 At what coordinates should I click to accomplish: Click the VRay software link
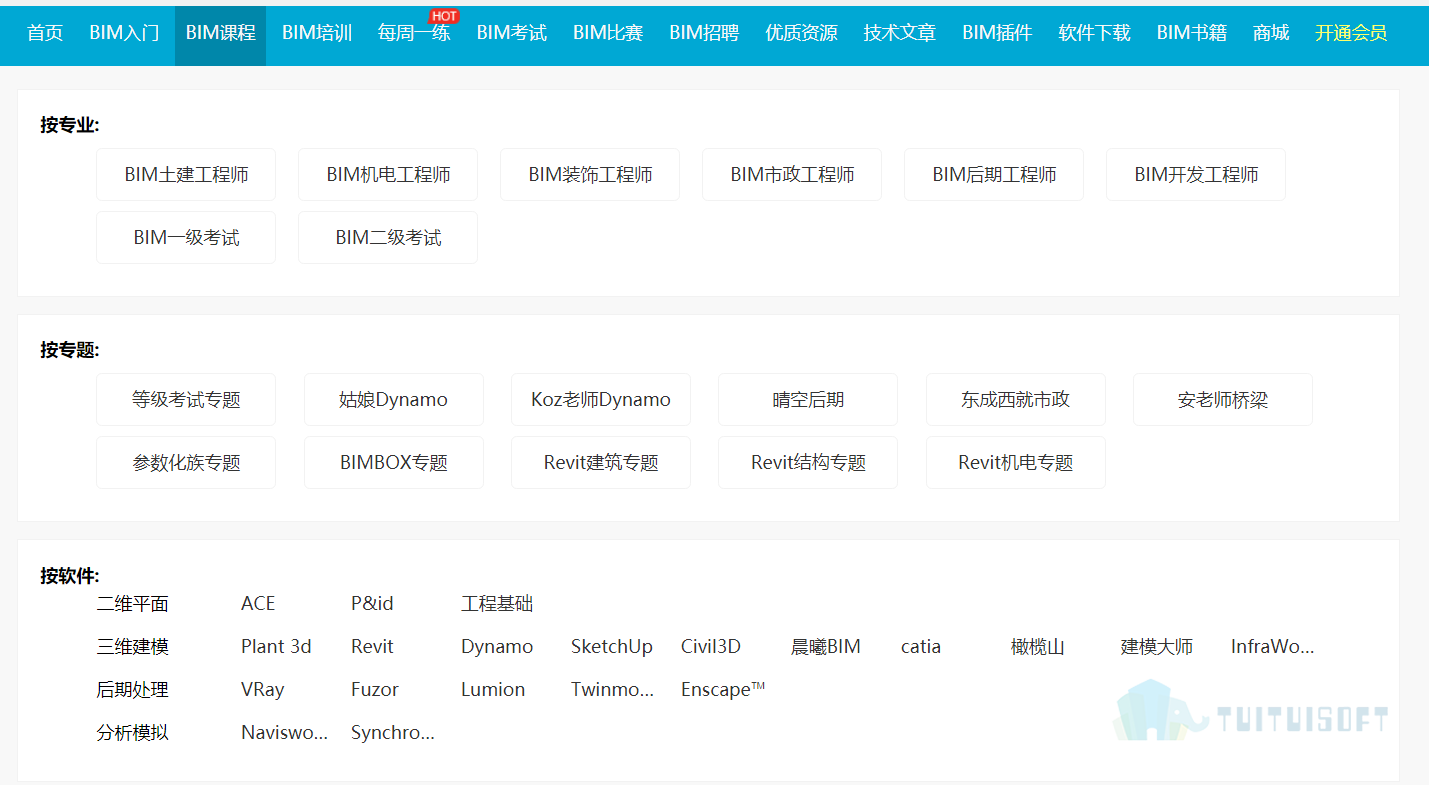[x=263, y=690]
